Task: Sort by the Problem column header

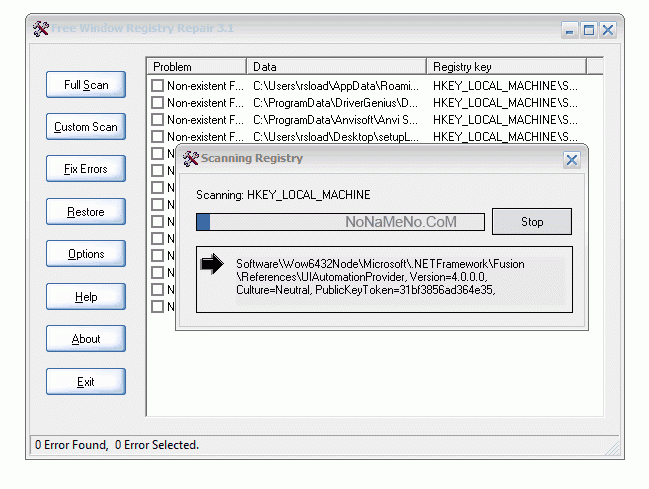Action: click(x=196, y=67)
